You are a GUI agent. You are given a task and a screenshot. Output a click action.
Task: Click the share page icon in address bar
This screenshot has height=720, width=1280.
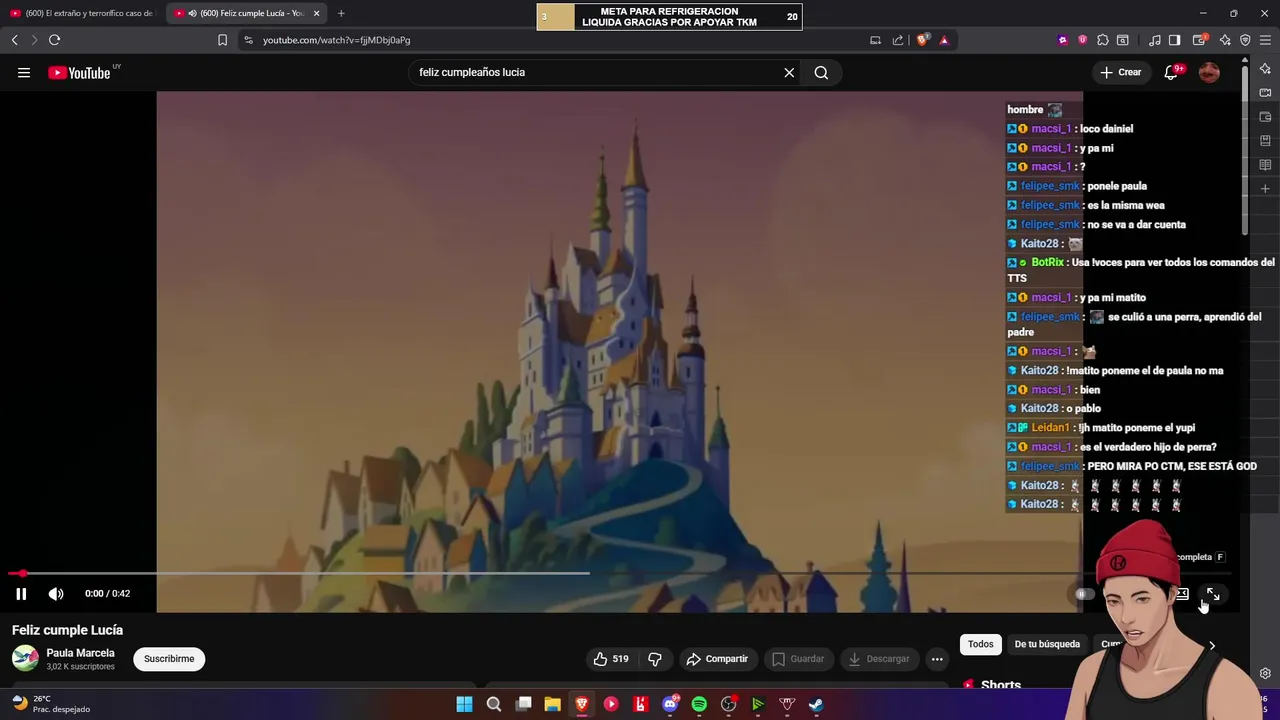click(898, 40)
